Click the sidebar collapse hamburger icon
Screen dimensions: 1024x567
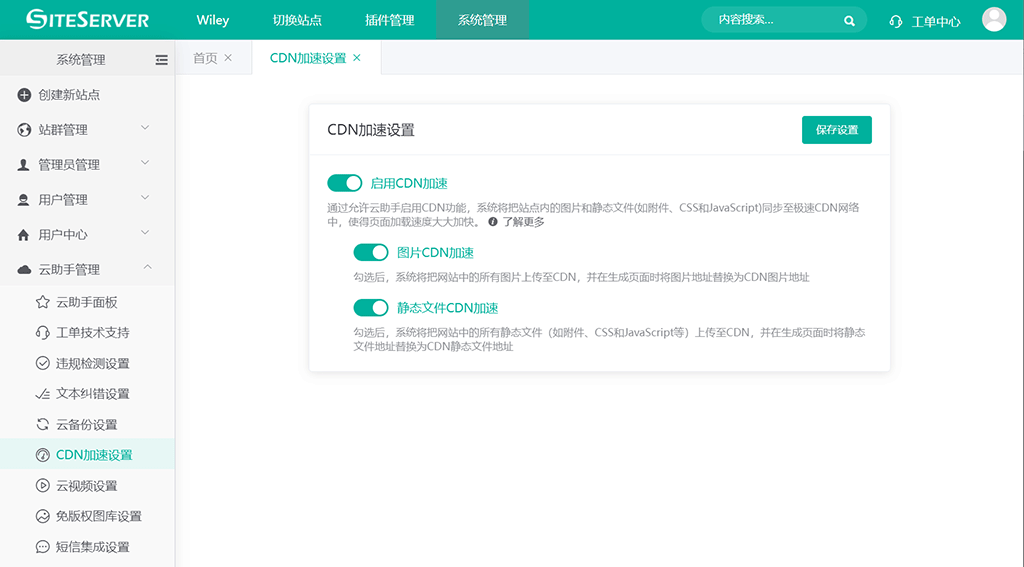coord(161,60)
